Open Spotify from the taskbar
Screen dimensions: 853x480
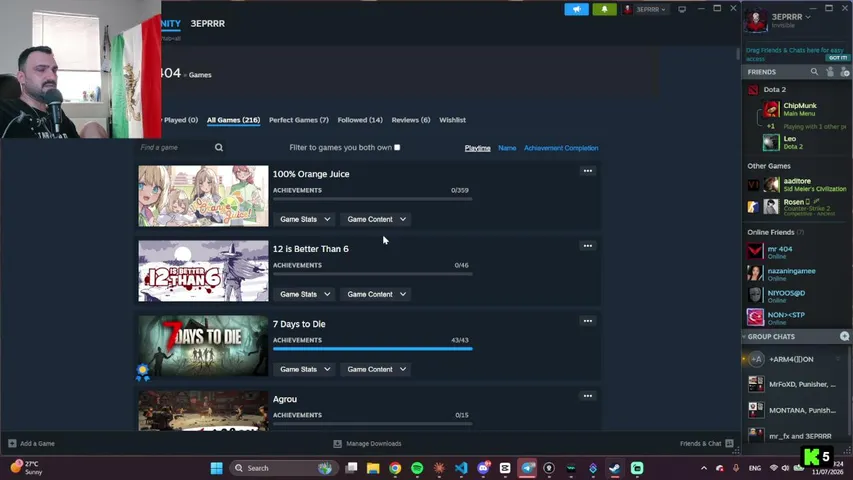tap(417, 468)
